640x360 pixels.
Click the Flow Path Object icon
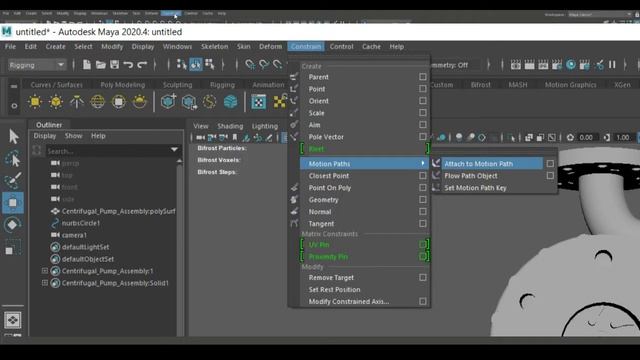point(436,176)
